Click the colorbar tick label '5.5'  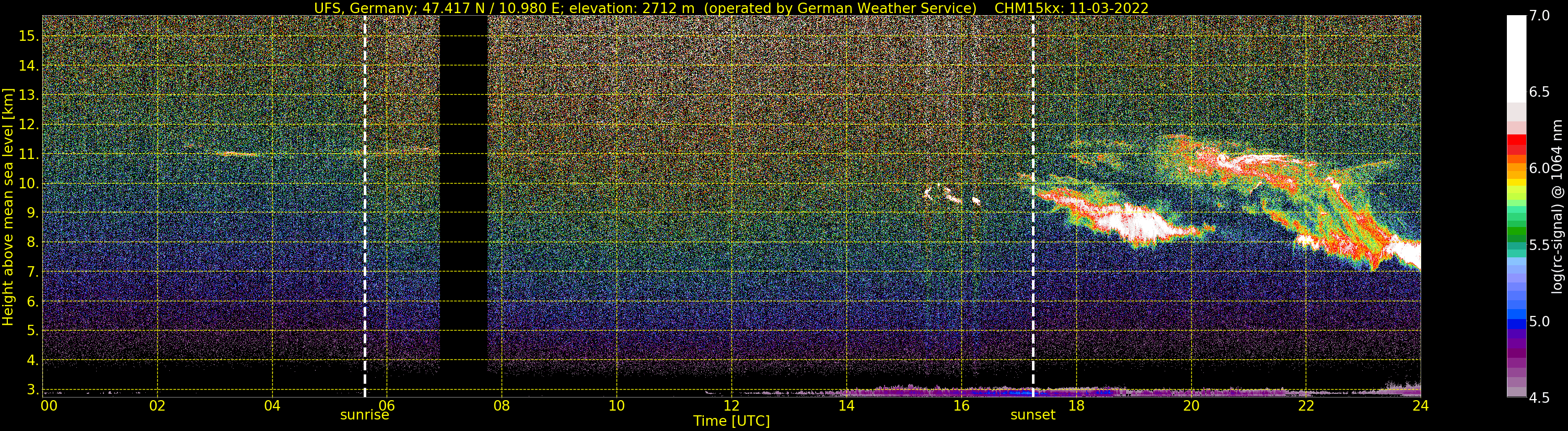[1539, 245]
